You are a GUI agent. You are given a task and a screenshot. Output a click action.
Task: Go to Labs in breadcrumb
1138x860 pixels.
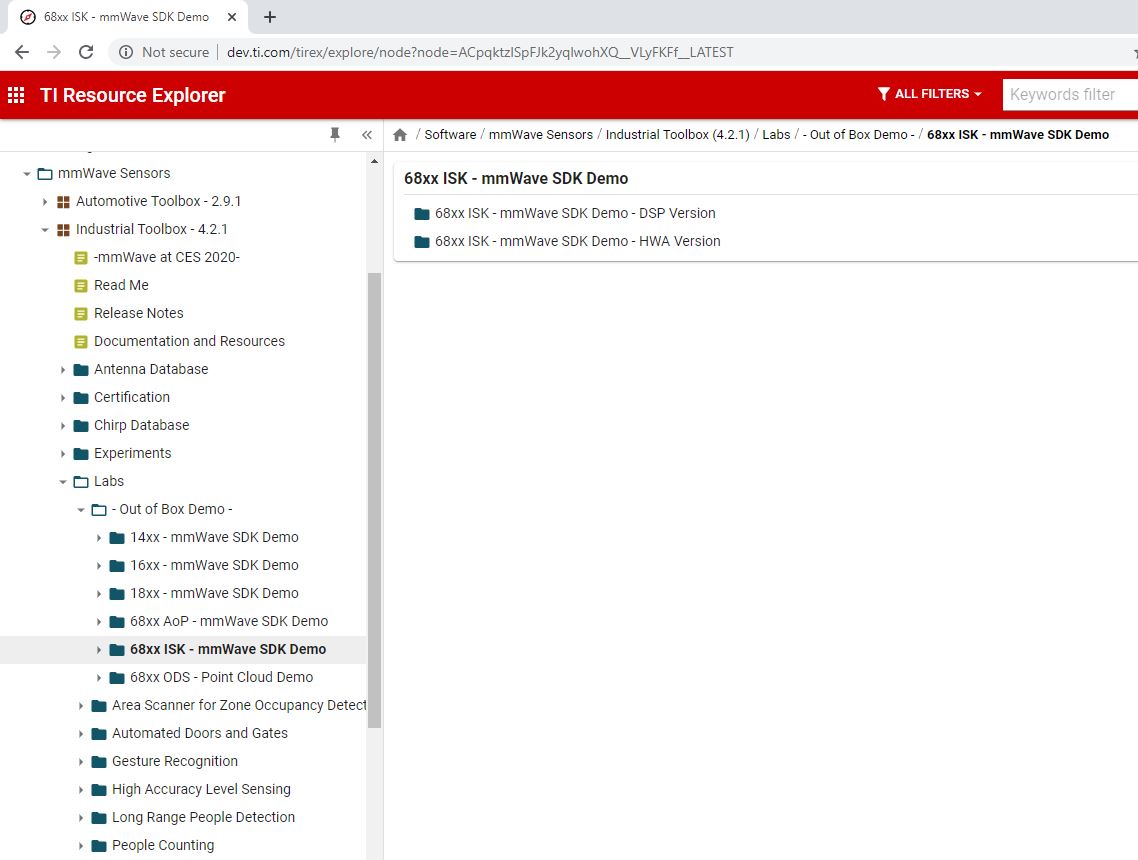776,134
